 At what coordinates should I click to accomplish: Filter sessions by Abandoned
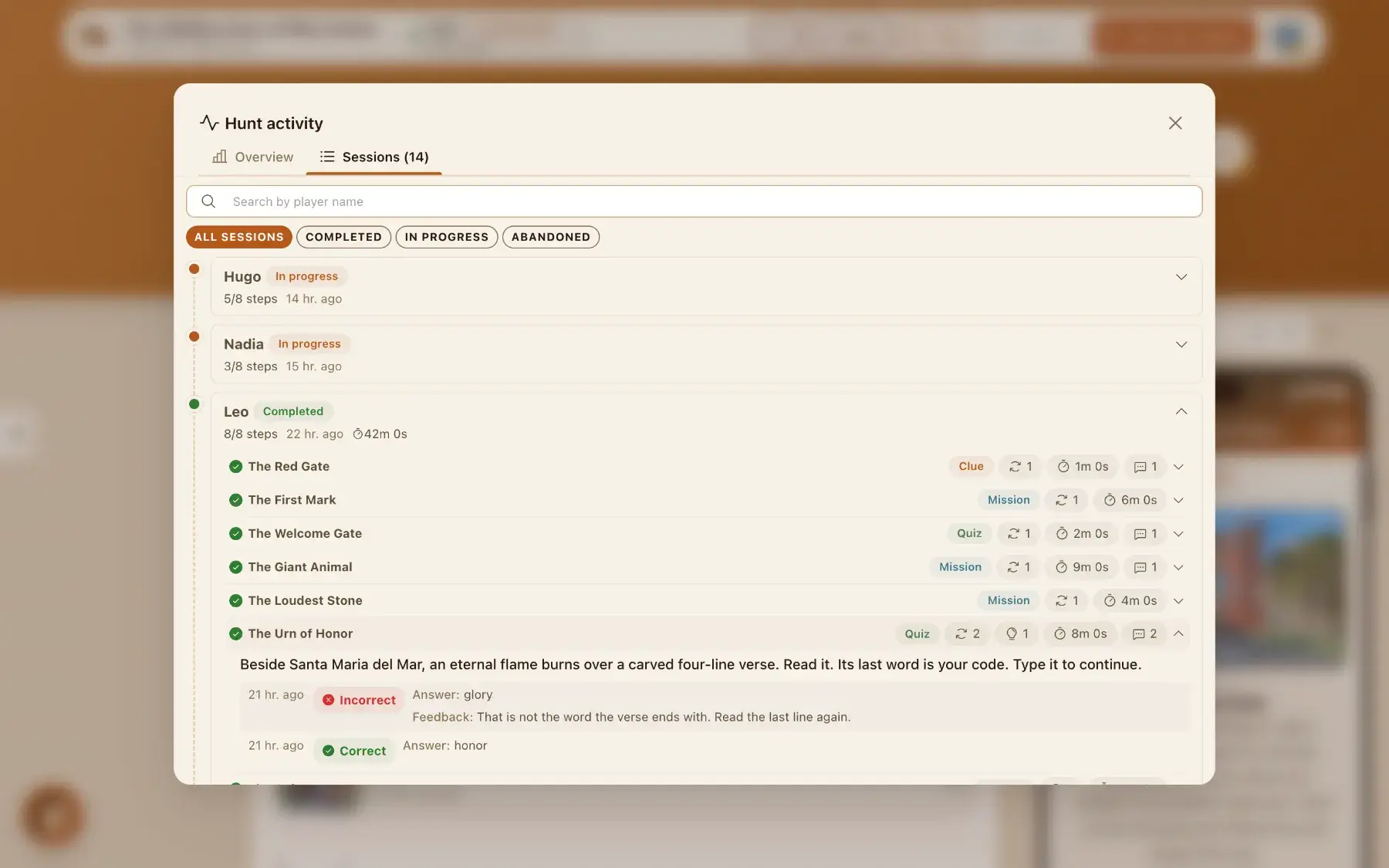(x=551, y=237)
